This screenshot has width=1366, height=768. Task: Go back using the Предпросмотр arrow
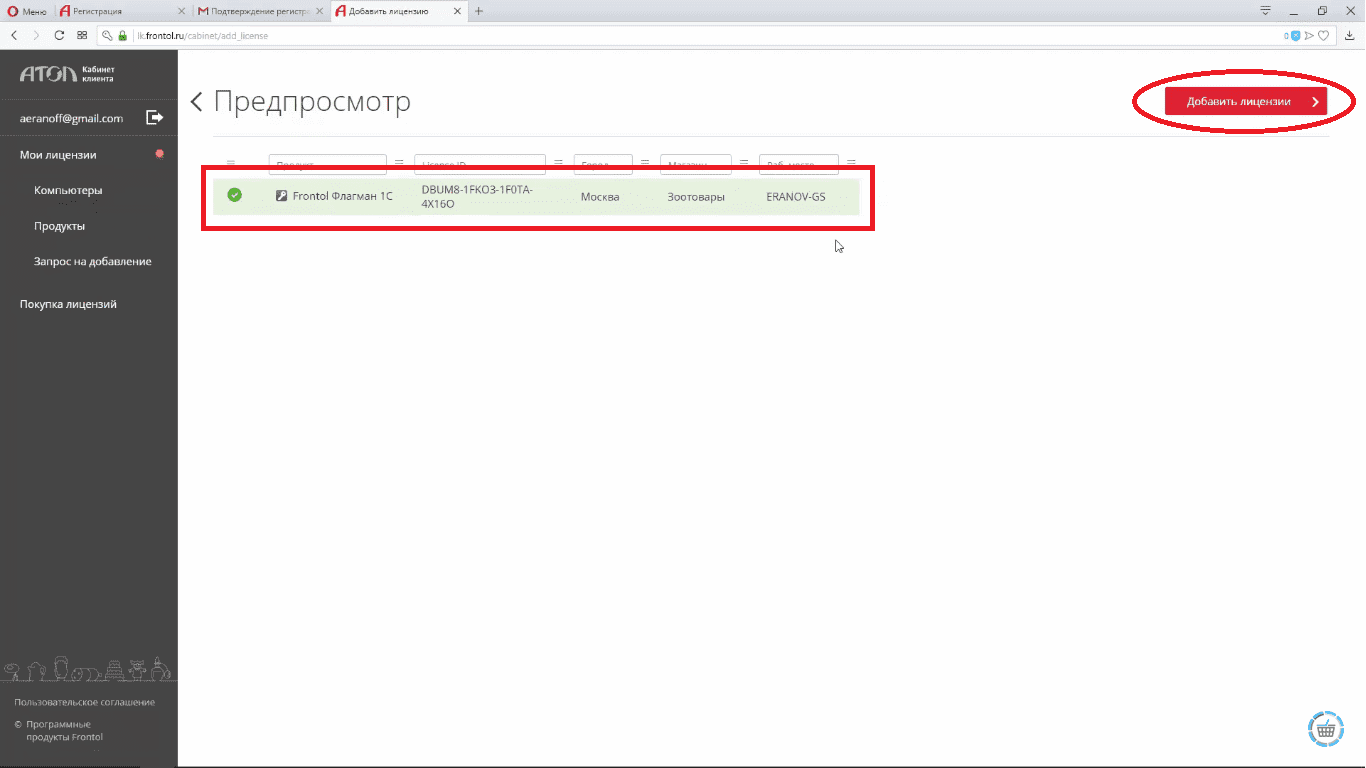click(x=197, y=102)
